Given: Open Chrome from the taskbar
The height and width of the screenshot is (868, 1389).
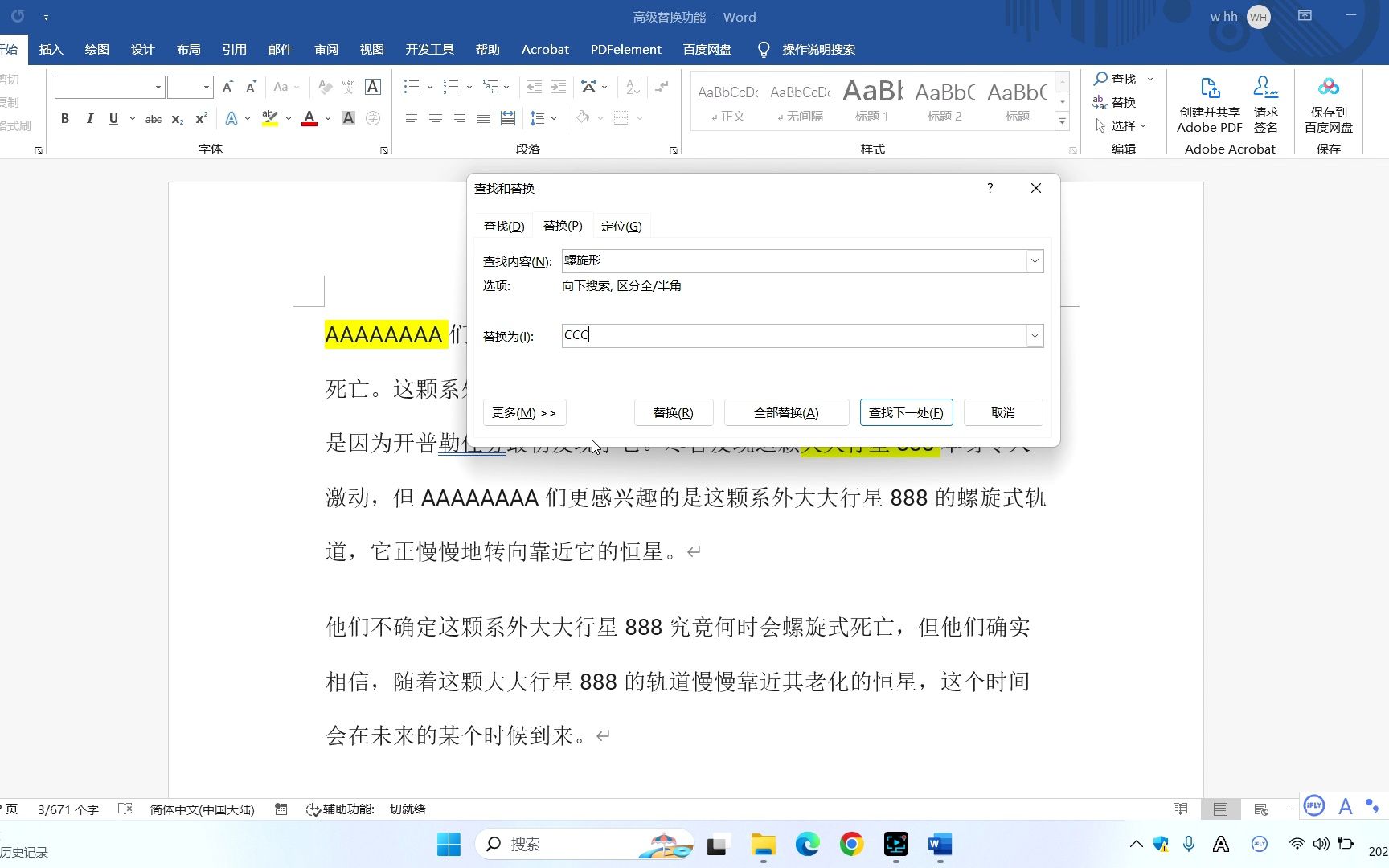Looking at the screenshot, I should [852, 844].
